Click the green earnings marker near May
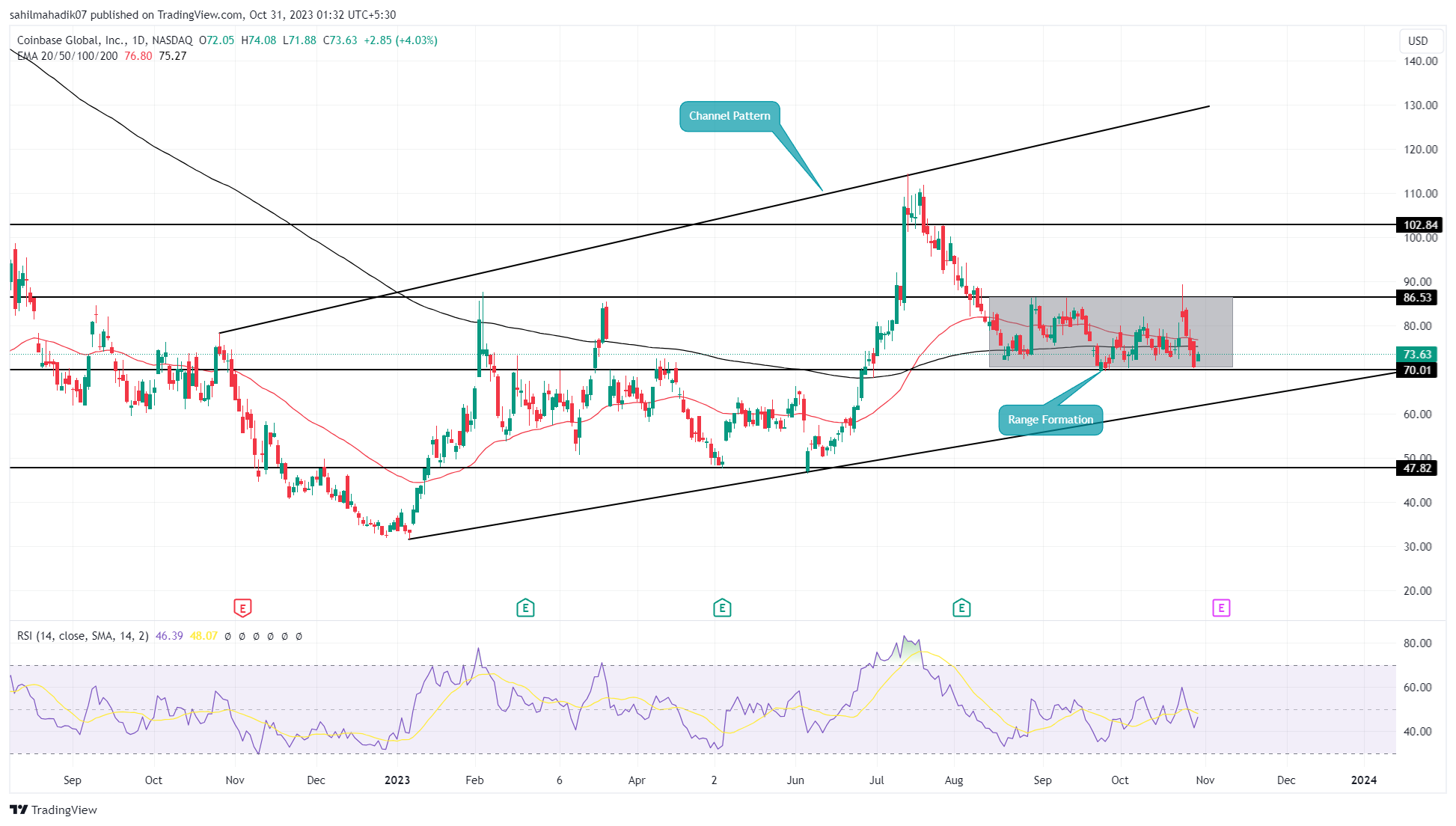Viewport: 1456px width, 826px height. (x=722, y=608)
